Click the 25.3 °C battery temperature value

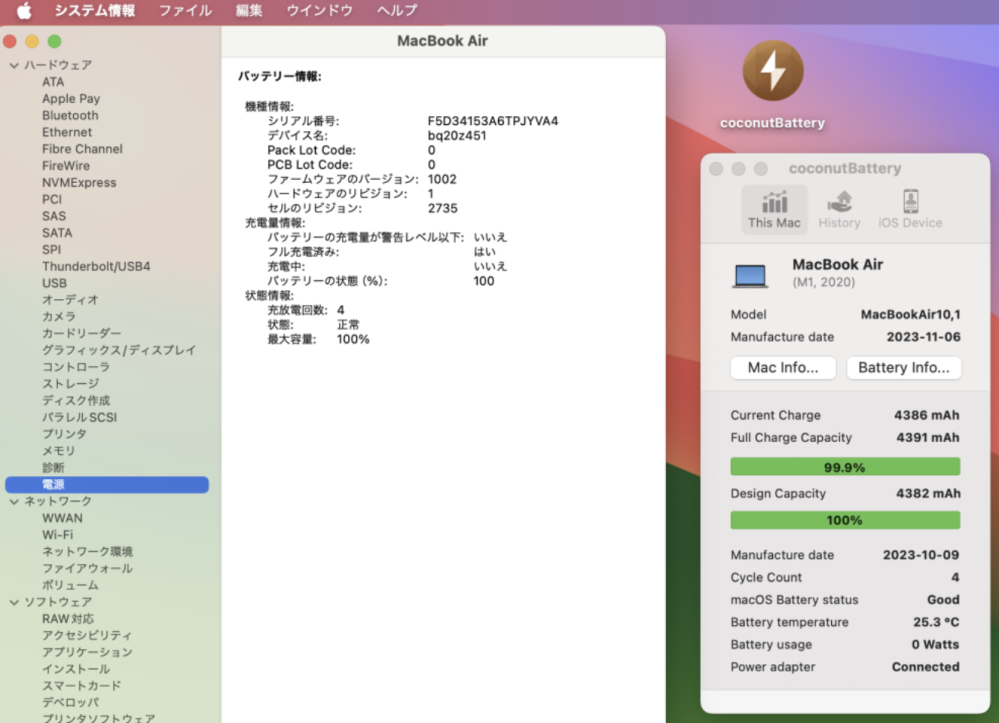pos(936,622)
